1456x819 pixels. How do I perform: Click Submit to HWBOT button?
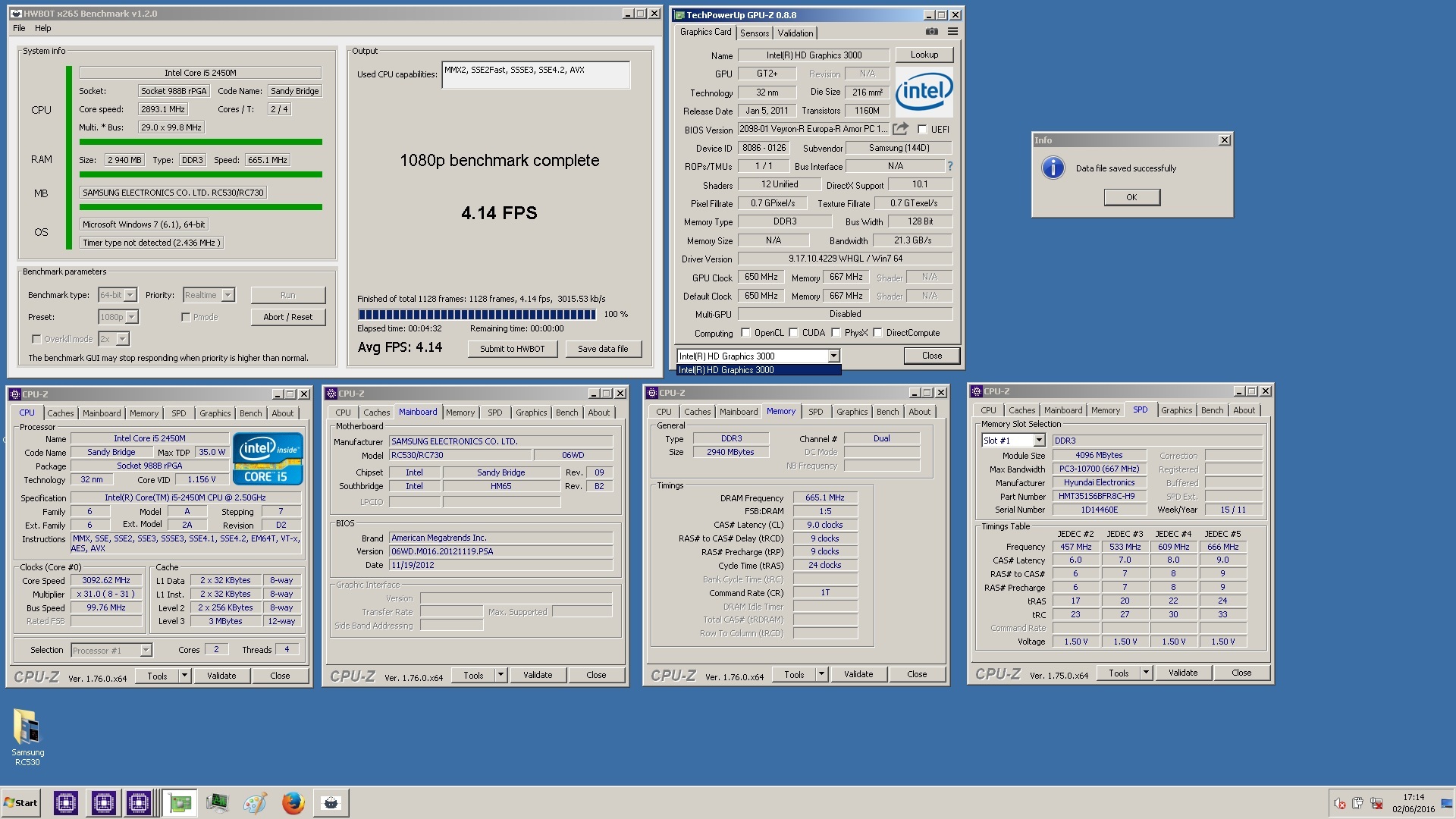click(x=512, y=349)
